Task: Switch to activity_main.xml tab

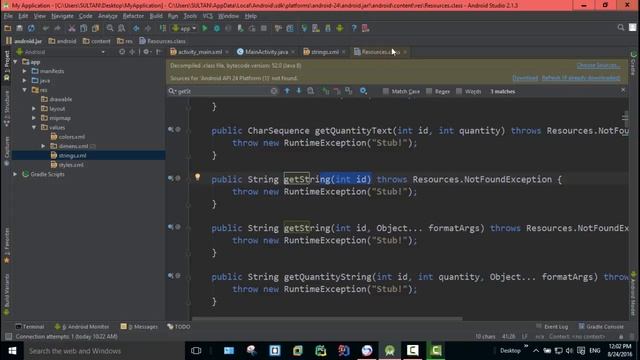Action: tap(199, 52)
